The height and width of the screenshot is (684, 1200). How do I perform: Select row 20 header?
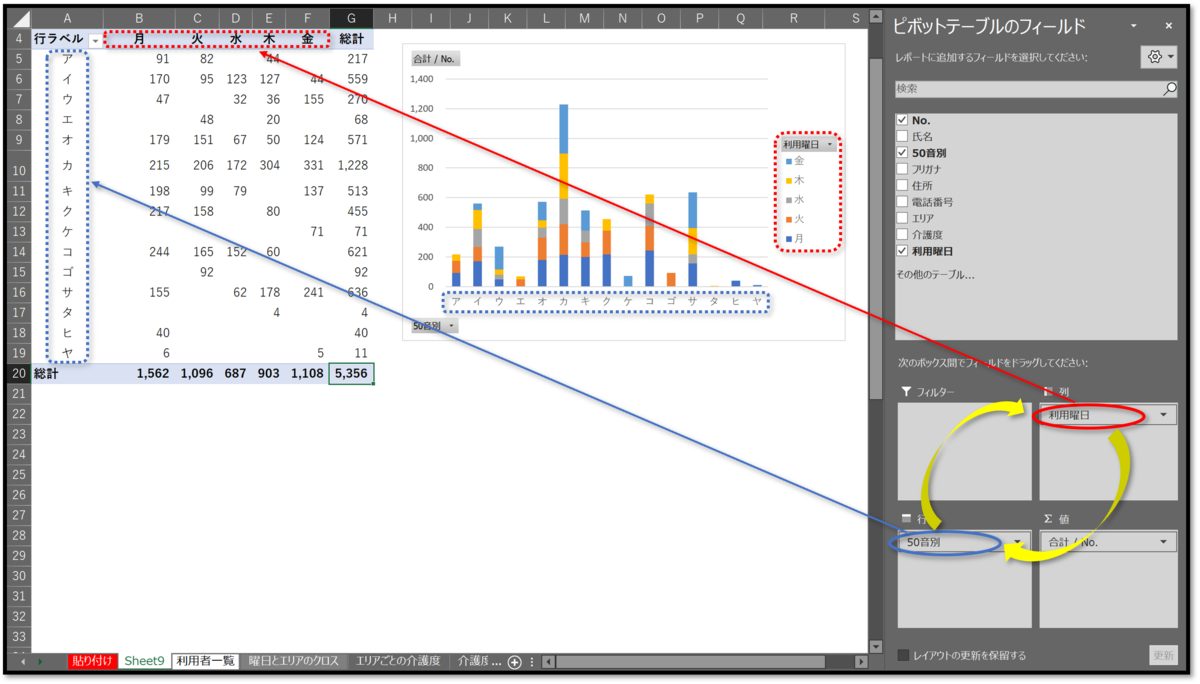(x=18, y=373)
